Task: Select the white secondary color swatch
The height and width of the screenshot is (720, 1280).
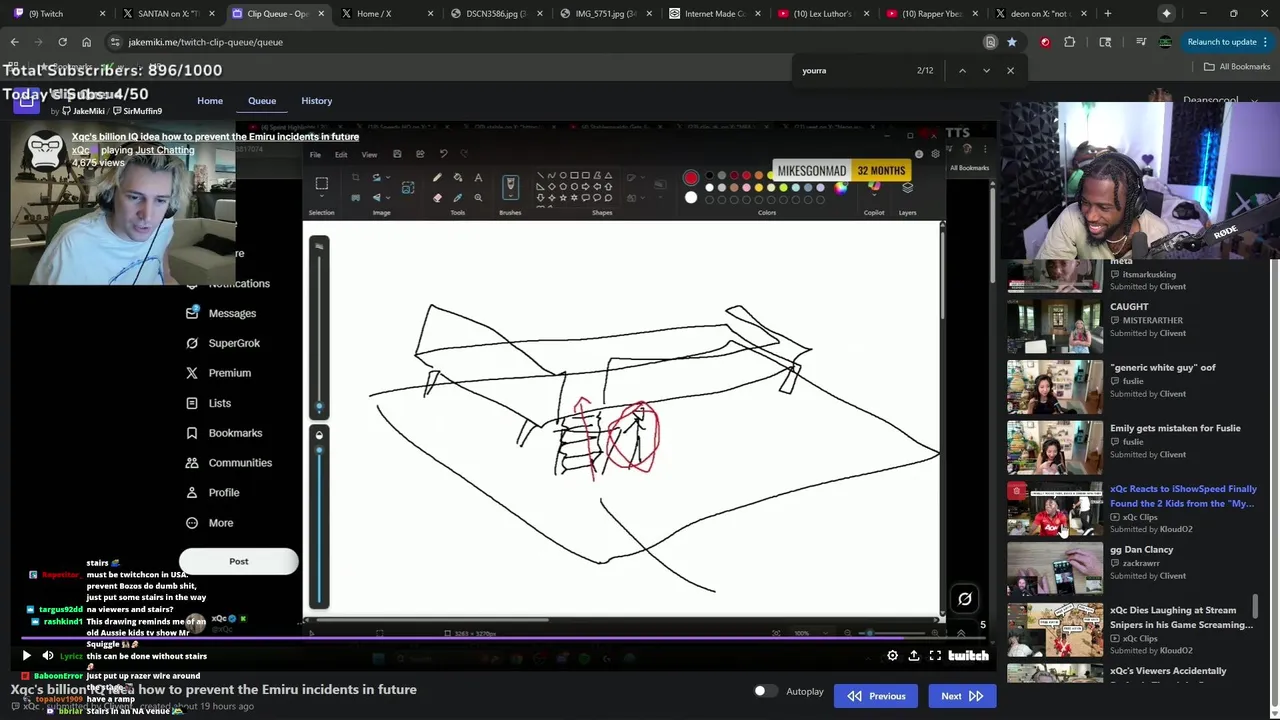Action: click(x=690, y=197)
